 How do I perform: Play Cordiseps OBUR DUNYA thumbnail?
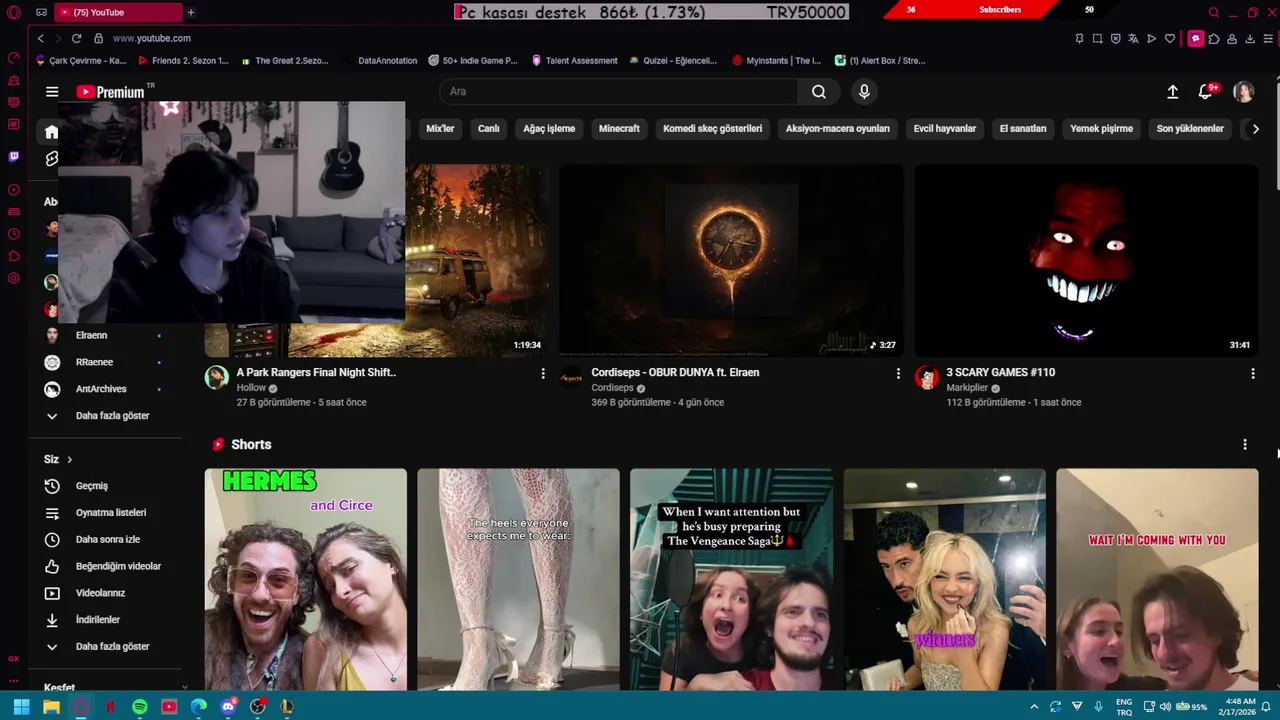731,260
